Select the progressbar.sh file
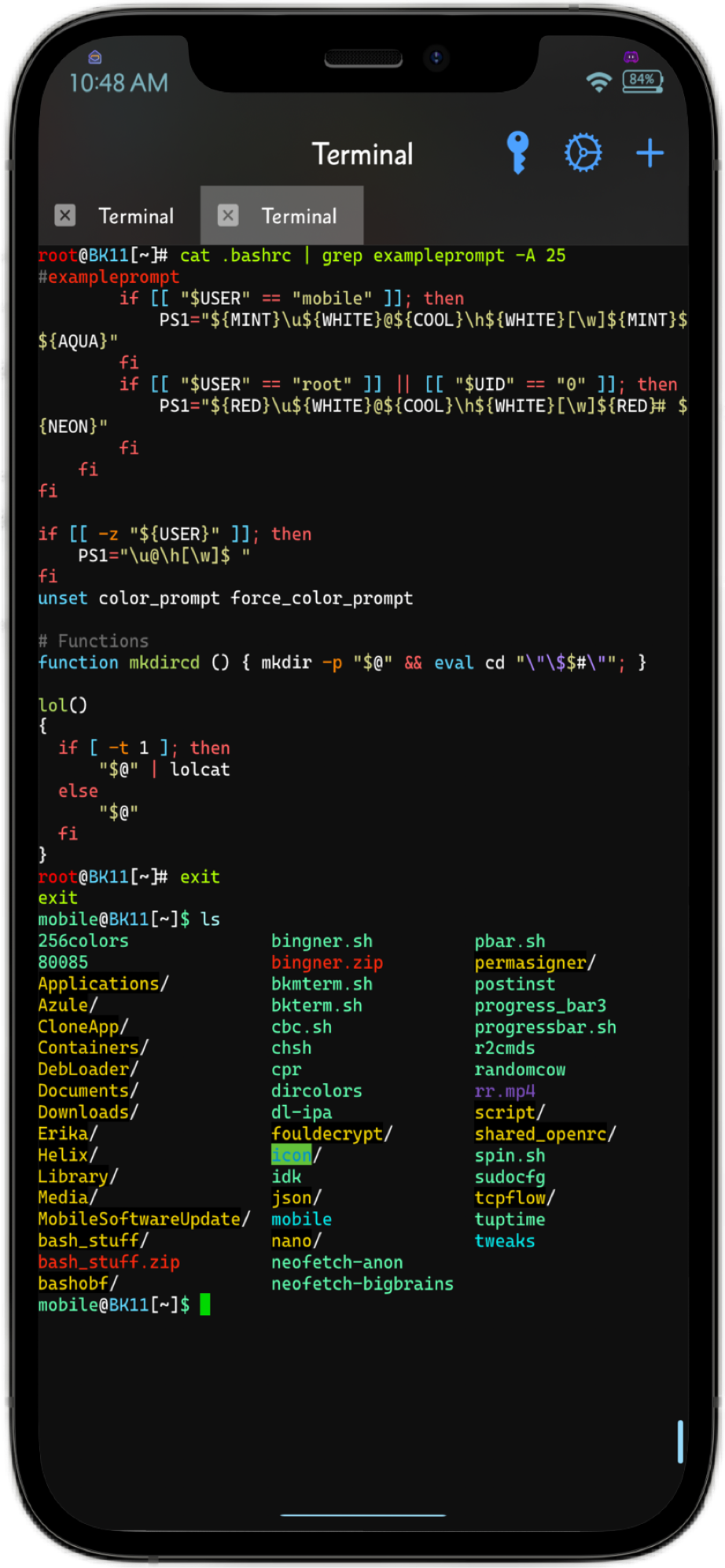The height and width of the screenshot is (1568, 725). click(545, 1026)
